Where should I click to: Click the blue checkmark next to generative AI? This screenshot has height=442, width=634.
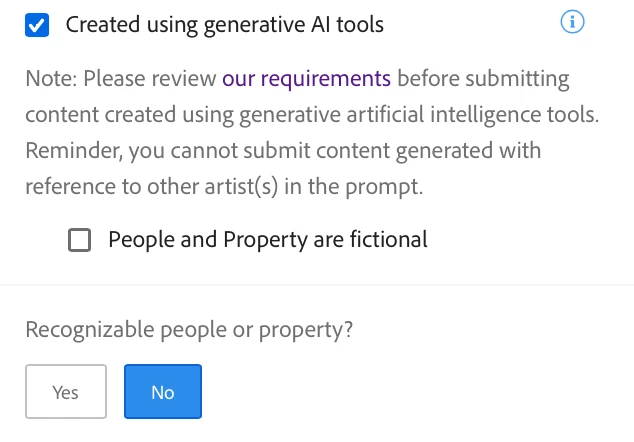coord(37,25)
